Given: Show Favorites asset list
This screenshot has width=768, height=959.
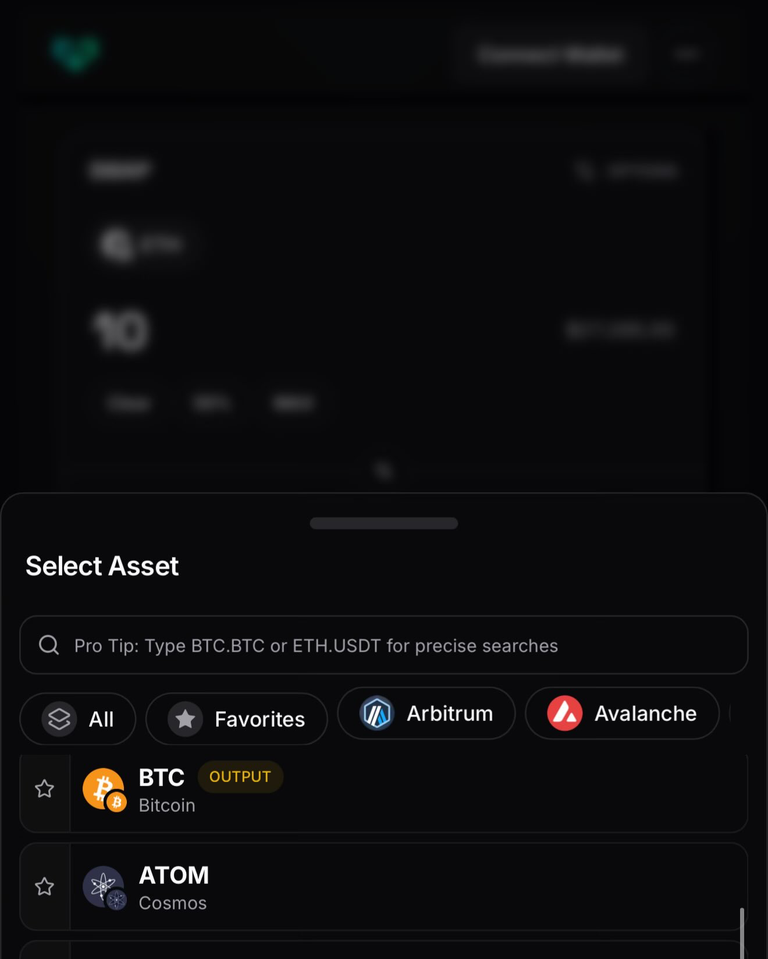Looking at the screenshot, I should [237, 719].
